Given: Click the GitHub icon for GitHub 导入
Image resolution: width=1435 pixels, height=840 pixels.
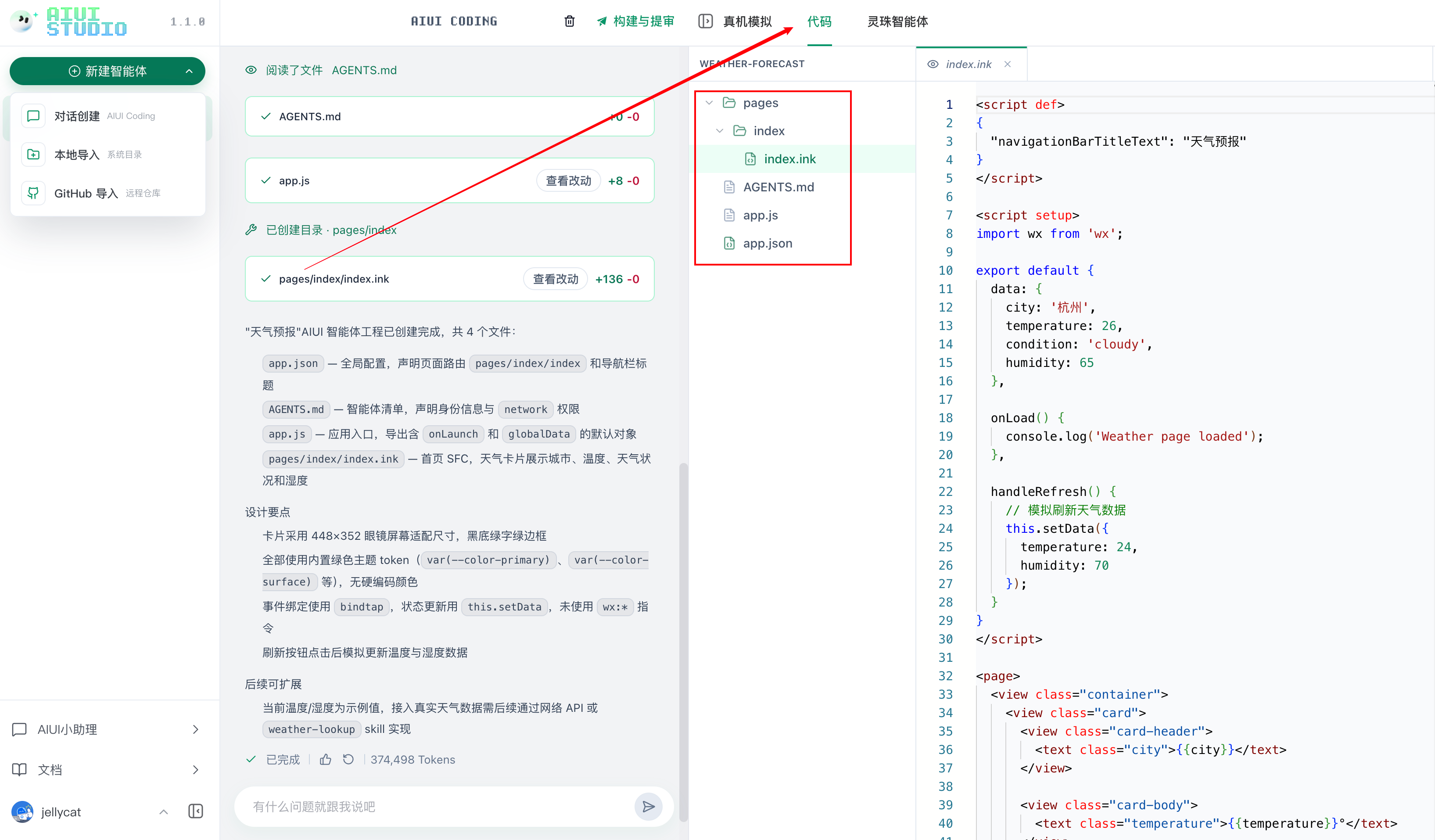Looking at the screenshot, I should 34,194.
